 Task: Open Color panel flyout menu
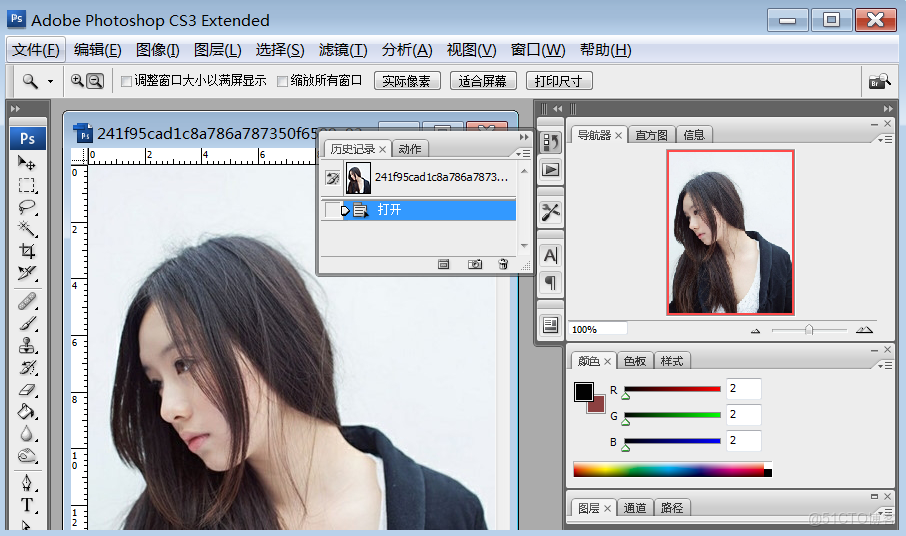pyautogui.click(x=885, y=365)
